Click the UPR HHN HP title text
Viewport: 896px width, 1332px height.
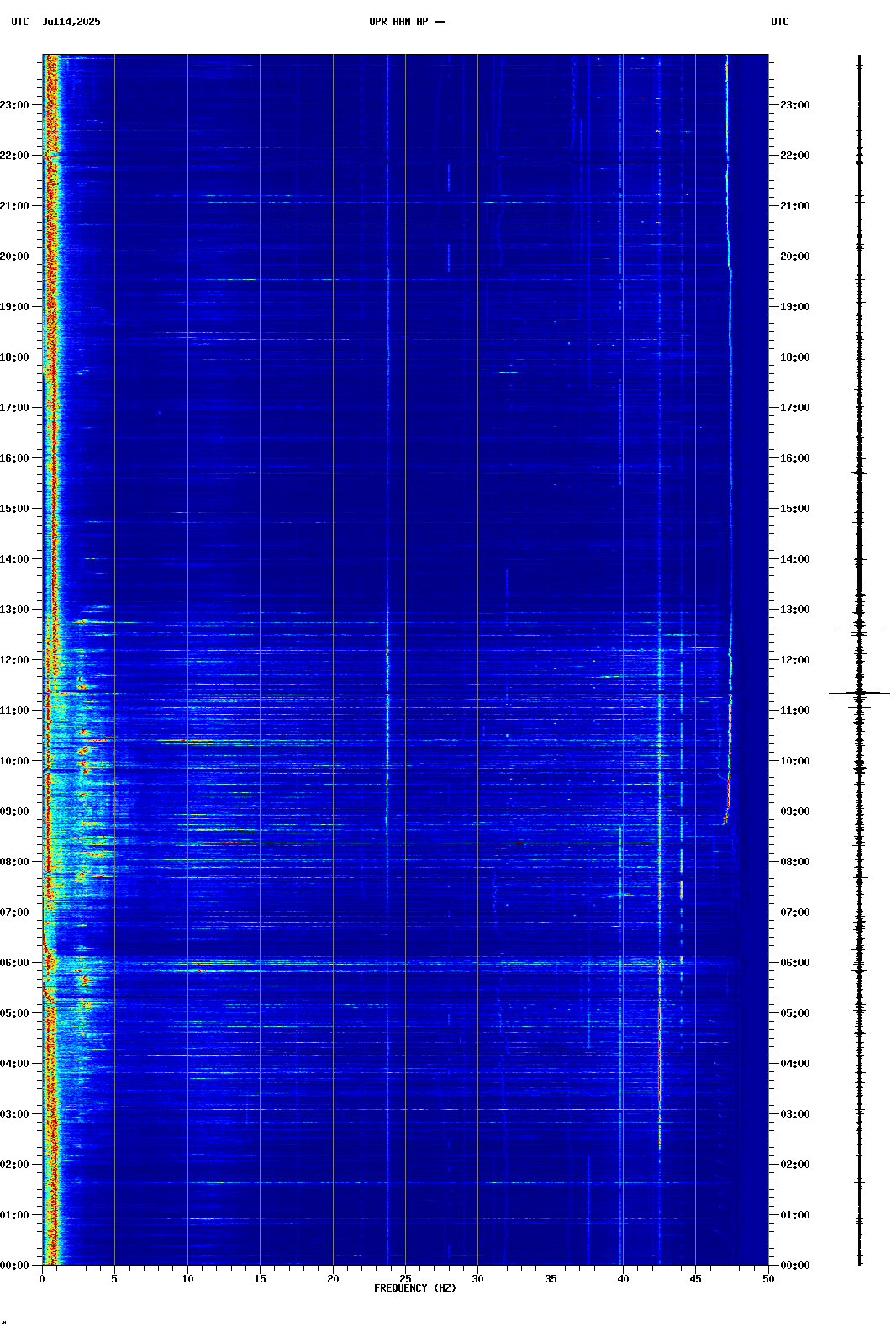point(407,22)
